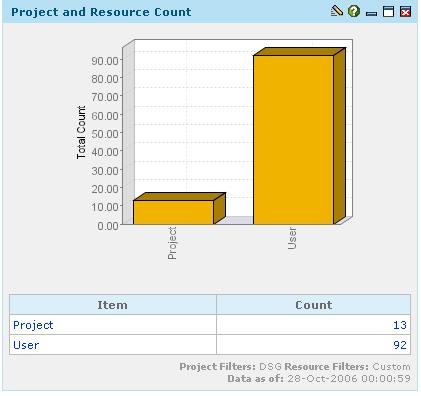The image size is (421, 396).
Task: Click the tall User bar in chart
Action: (293, 139)
